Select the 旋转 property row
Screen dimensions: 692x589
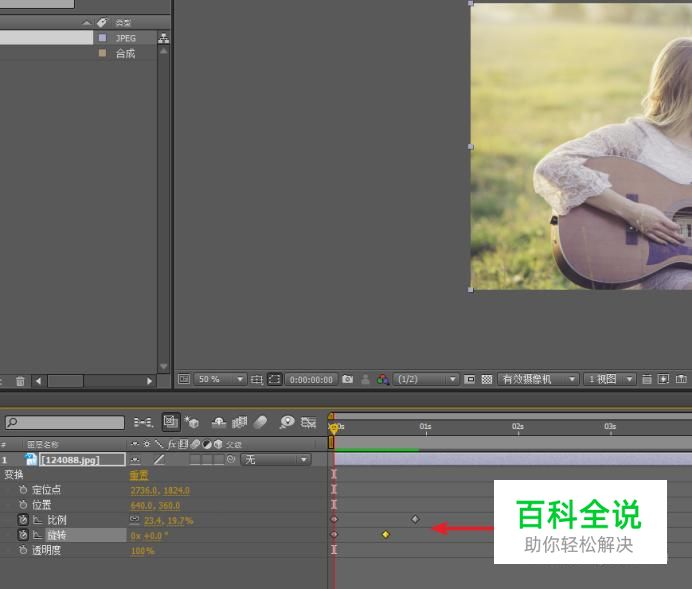pos(86,535)
